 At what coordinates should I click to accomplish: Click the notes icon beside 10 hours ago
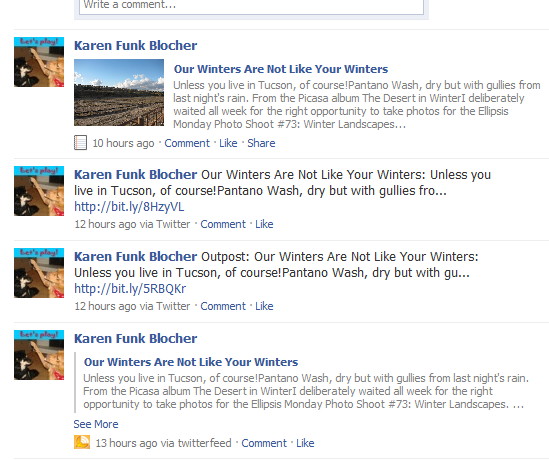pyautogui.click(x=80, y=143)
